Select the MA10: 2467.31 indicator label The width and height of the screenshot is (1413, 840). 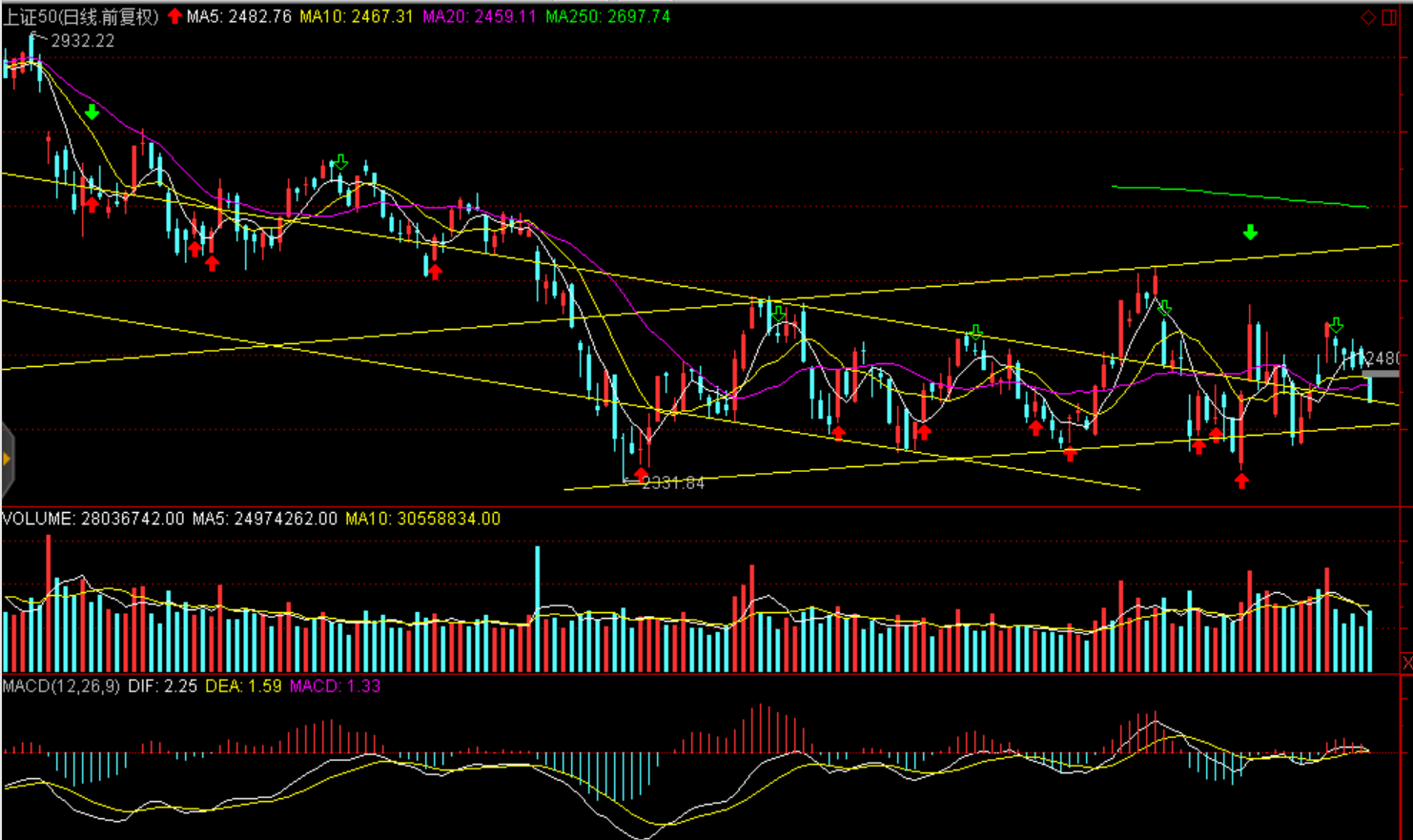pos(357,16)
